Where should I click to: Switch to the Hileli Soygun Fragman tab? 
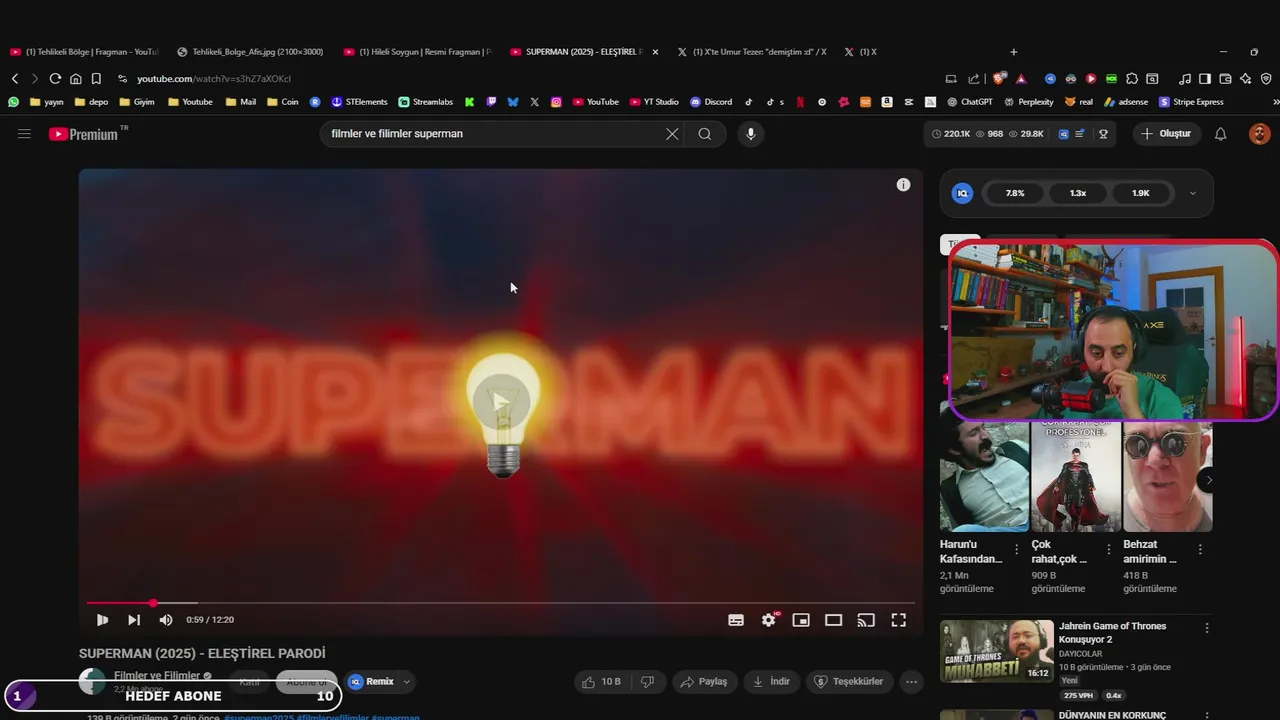pyautogui.click(x=418, y=52)
